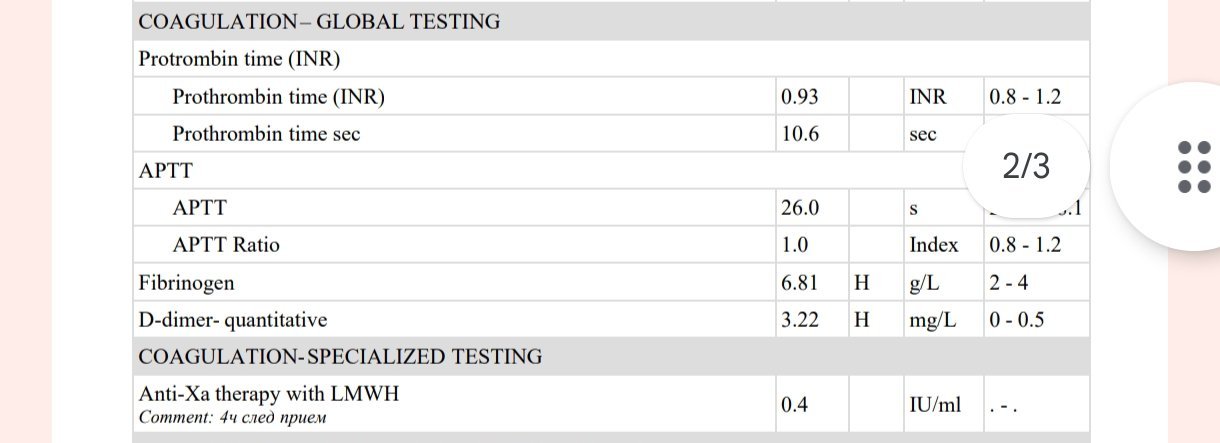Click the Index unit for APTT Ratio
1220x443 pixels.
coord(933,245)
